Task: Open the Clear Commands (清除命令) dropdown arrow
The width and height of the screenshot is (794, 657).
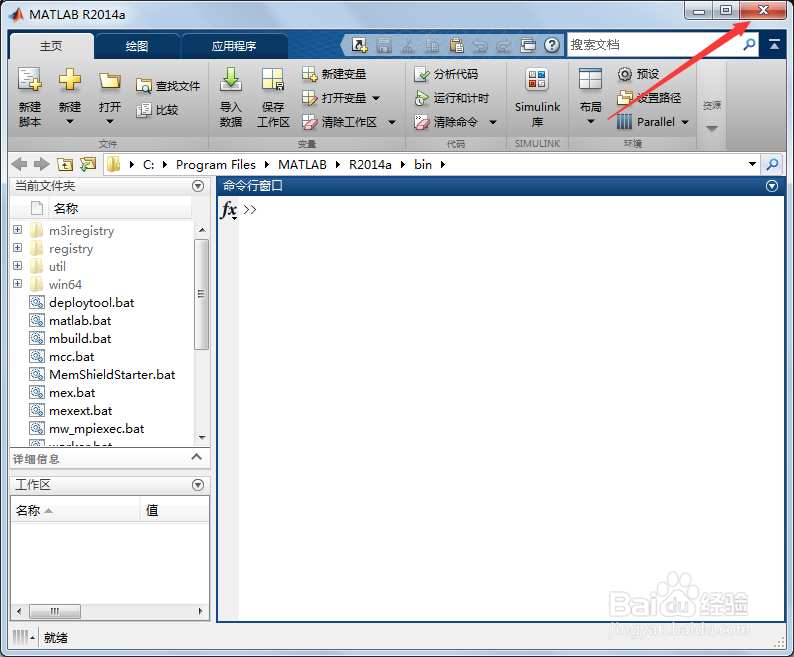Action: click(493, 122)
